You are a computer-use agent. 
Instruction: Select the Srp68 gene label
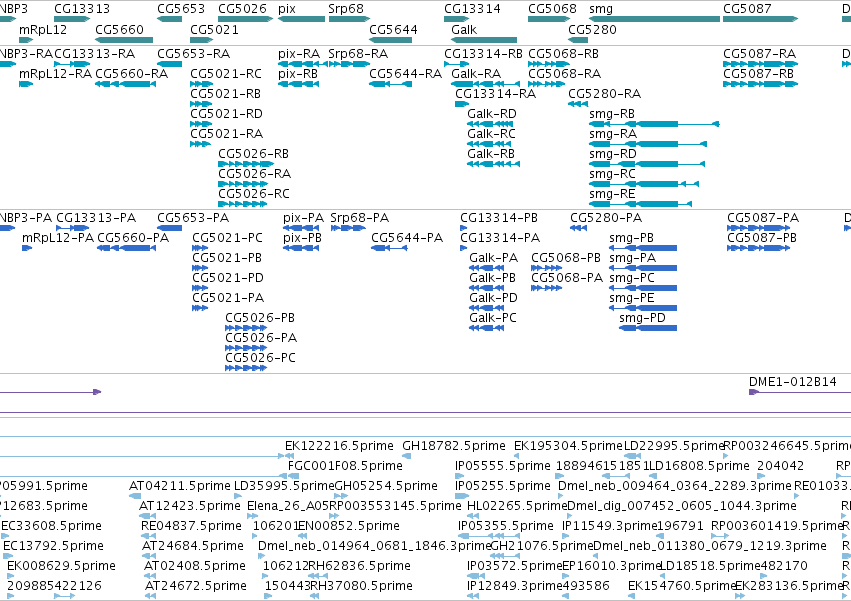[x=346, y=9]
